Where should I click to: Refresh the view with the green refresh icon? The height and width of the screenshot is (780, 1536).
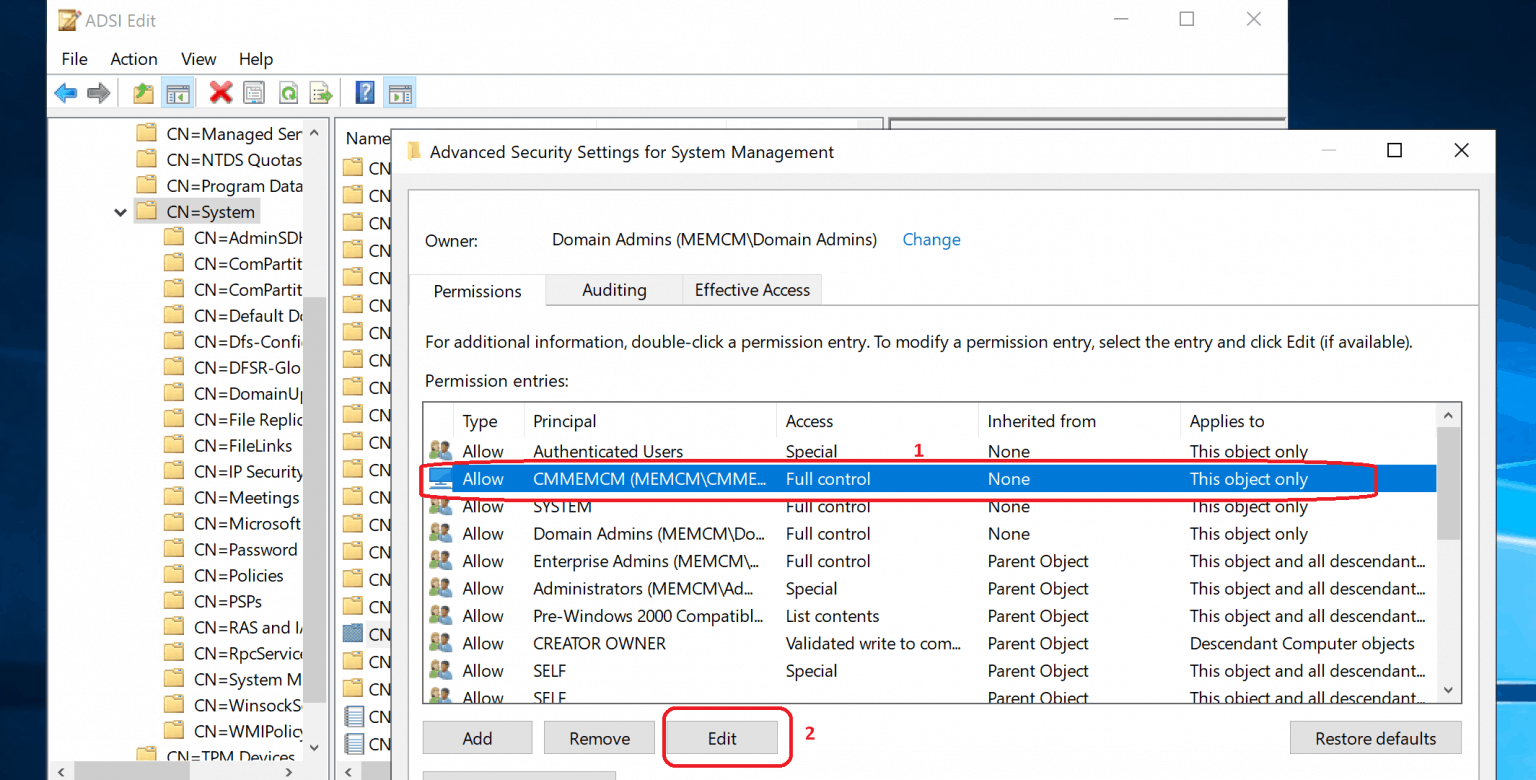tap(289, 92)
